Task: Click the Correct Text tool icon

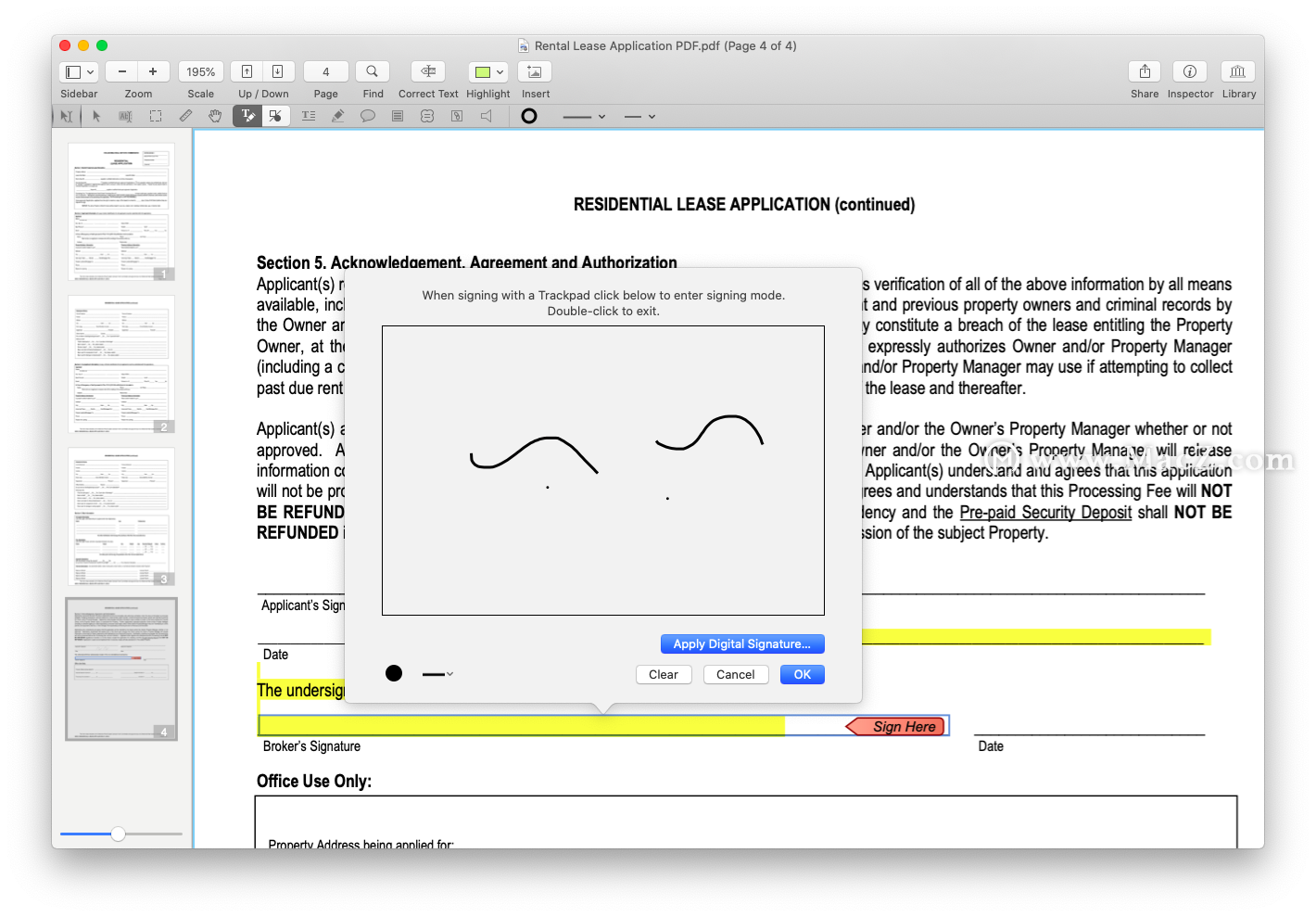Action: pos(428,71)
